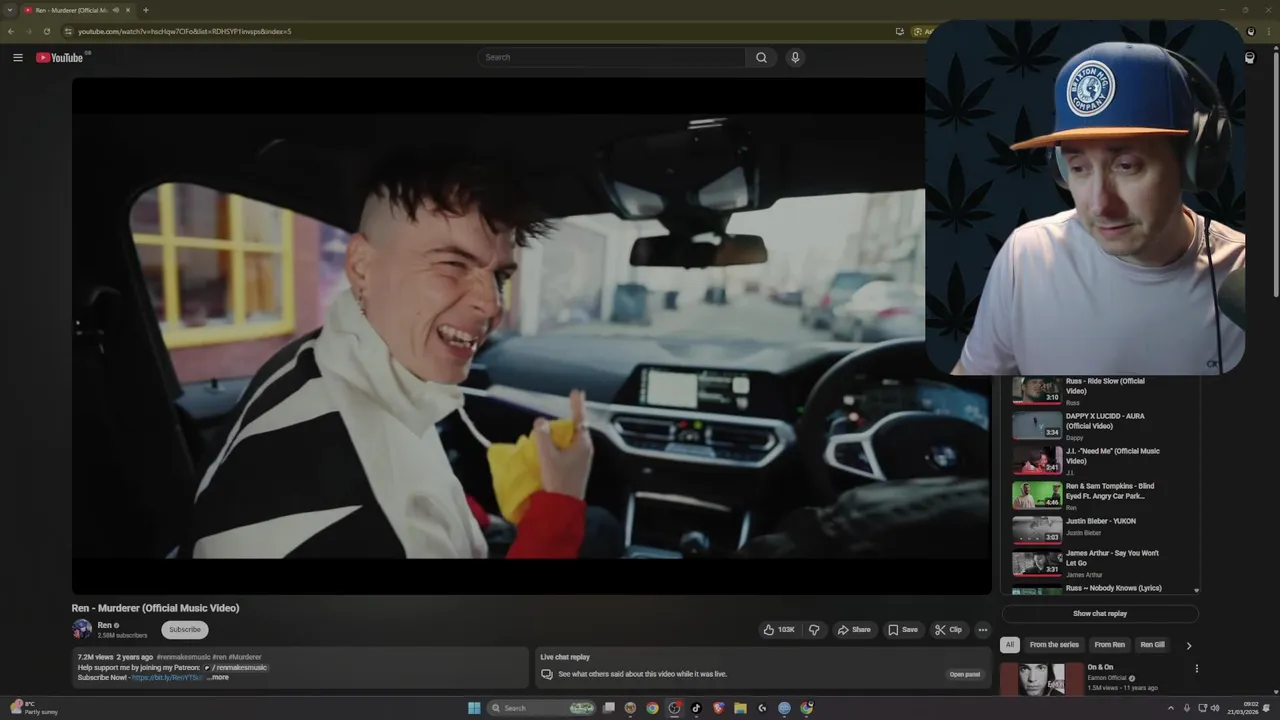Select the From Ren chip
Image resolution: width=1280 pixels, height=720 pixels.
coord(1109,645)
